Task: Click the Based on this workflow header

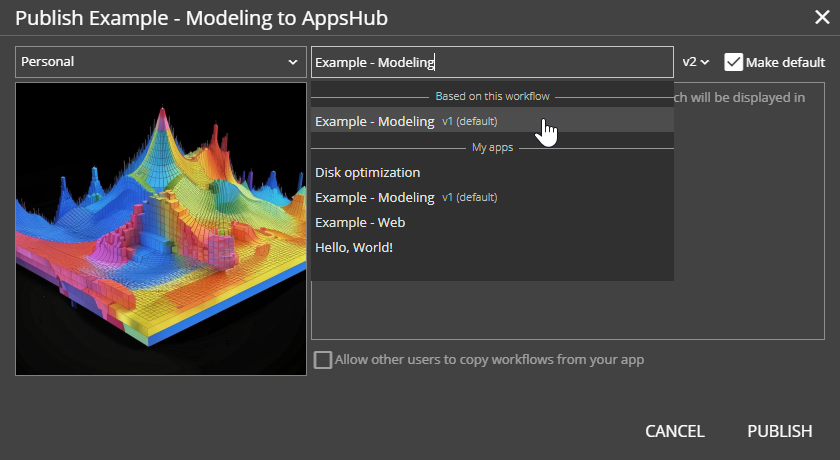Action: click(492, 97)
